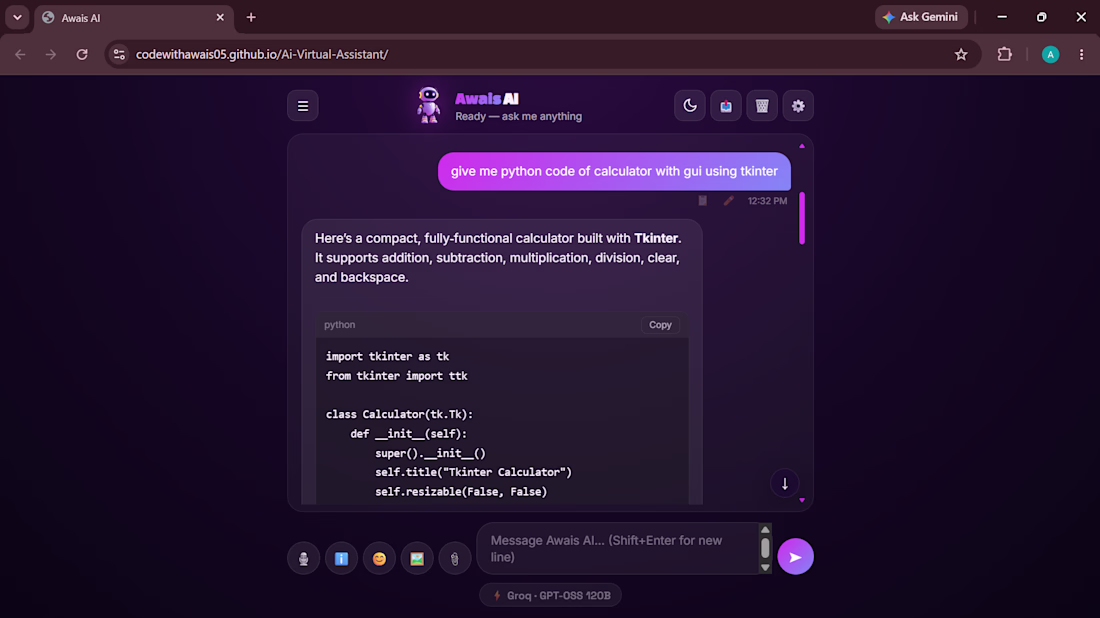
Task: View site information icon in address bar
Action: click(119, 54)
